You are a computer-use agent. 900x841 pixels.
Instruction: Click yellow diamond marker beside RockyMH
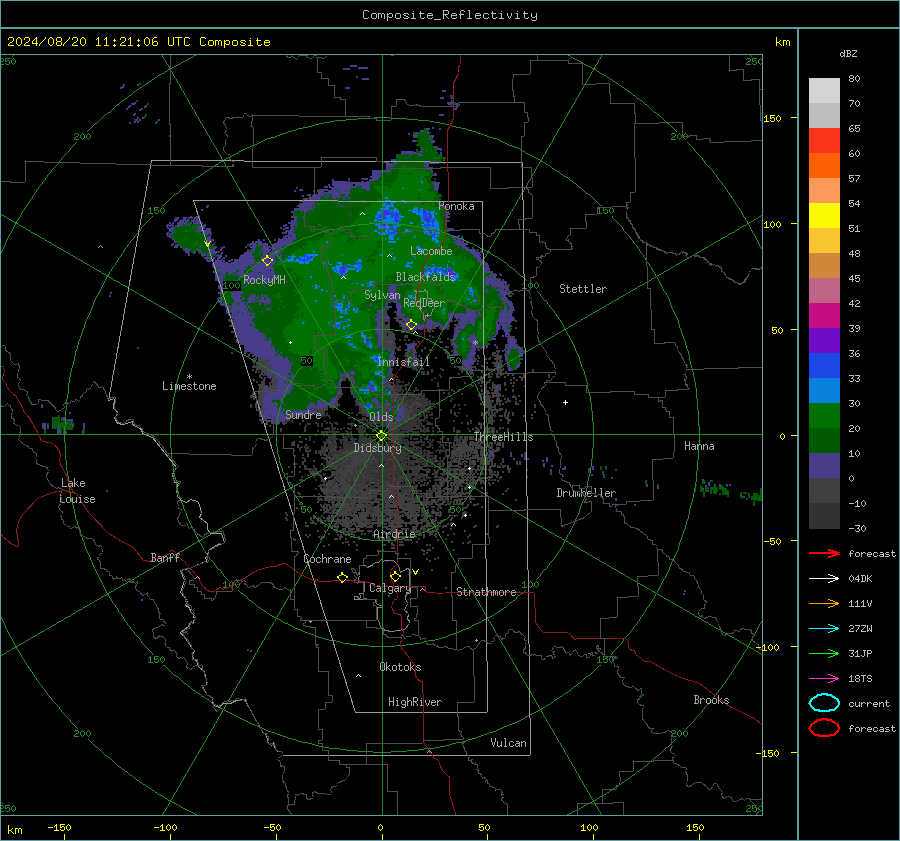point(267,261)
